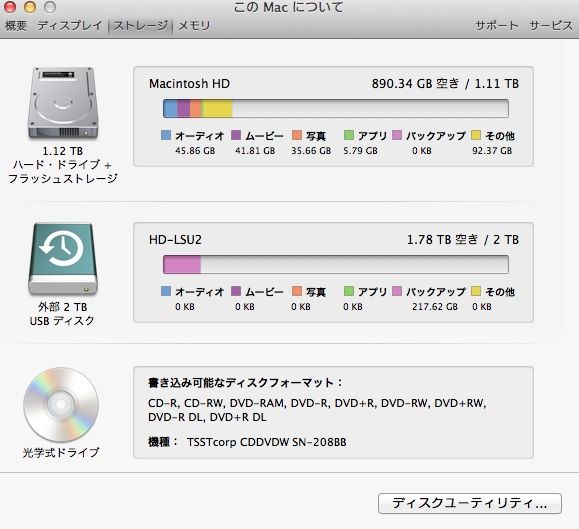The width and height of the screenshot is (579, 529).
Task: Select the ストレージ tab
Action: 140,26
